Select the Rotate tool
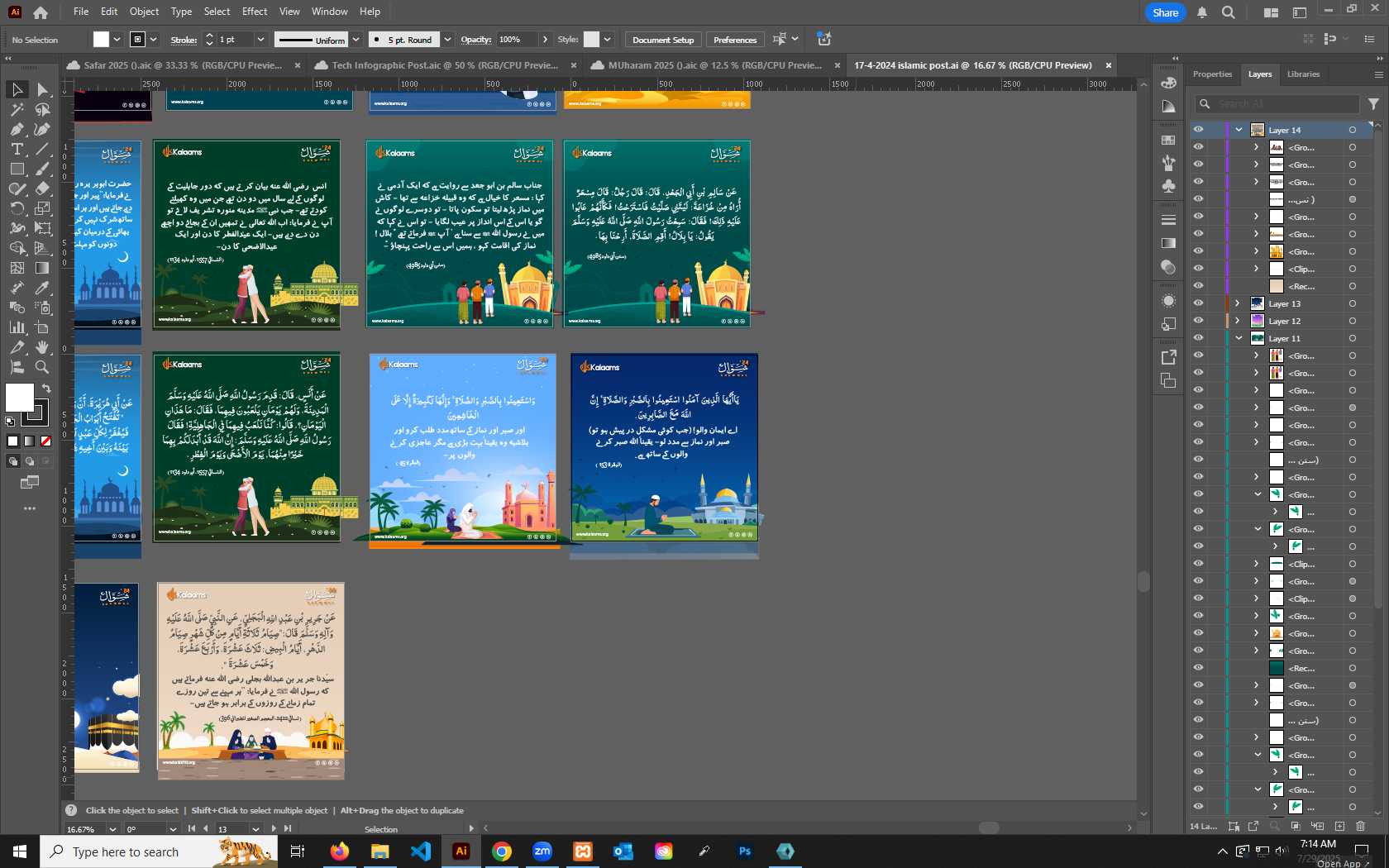 [17, 208]
